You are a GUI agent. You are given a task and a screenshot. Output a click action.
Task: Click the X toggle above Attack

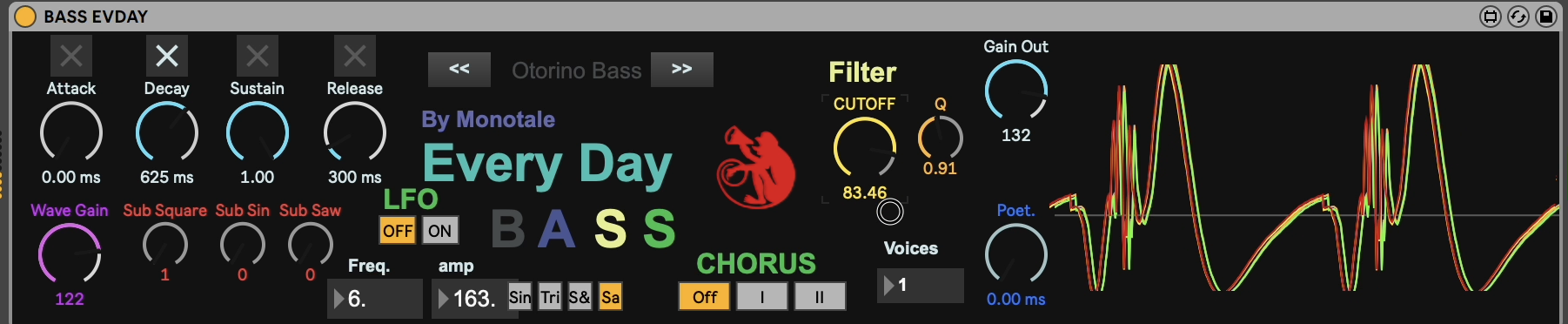coord(71,56)
